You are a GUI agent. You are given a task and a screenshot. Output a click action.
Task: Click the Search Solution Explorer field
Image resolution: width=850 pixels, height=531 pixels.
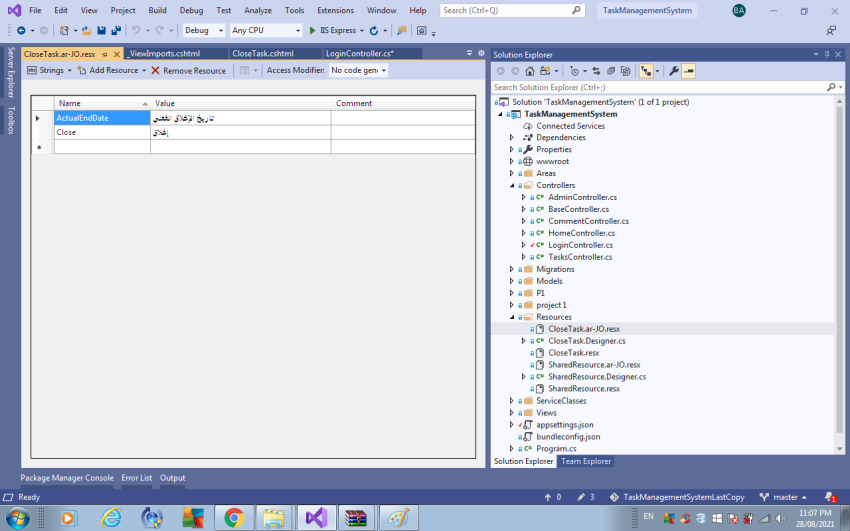(660, 87)
